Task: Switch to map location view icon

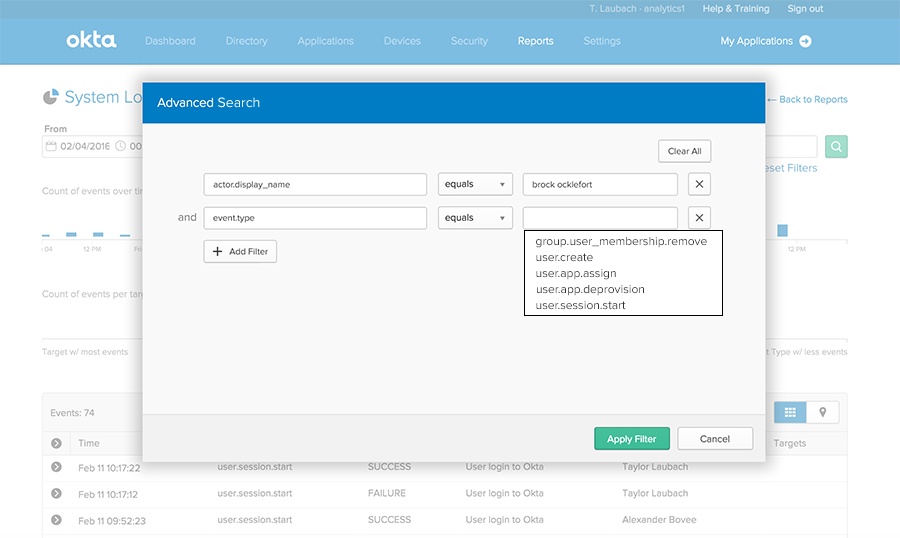Action: click(x=823, y=412)
